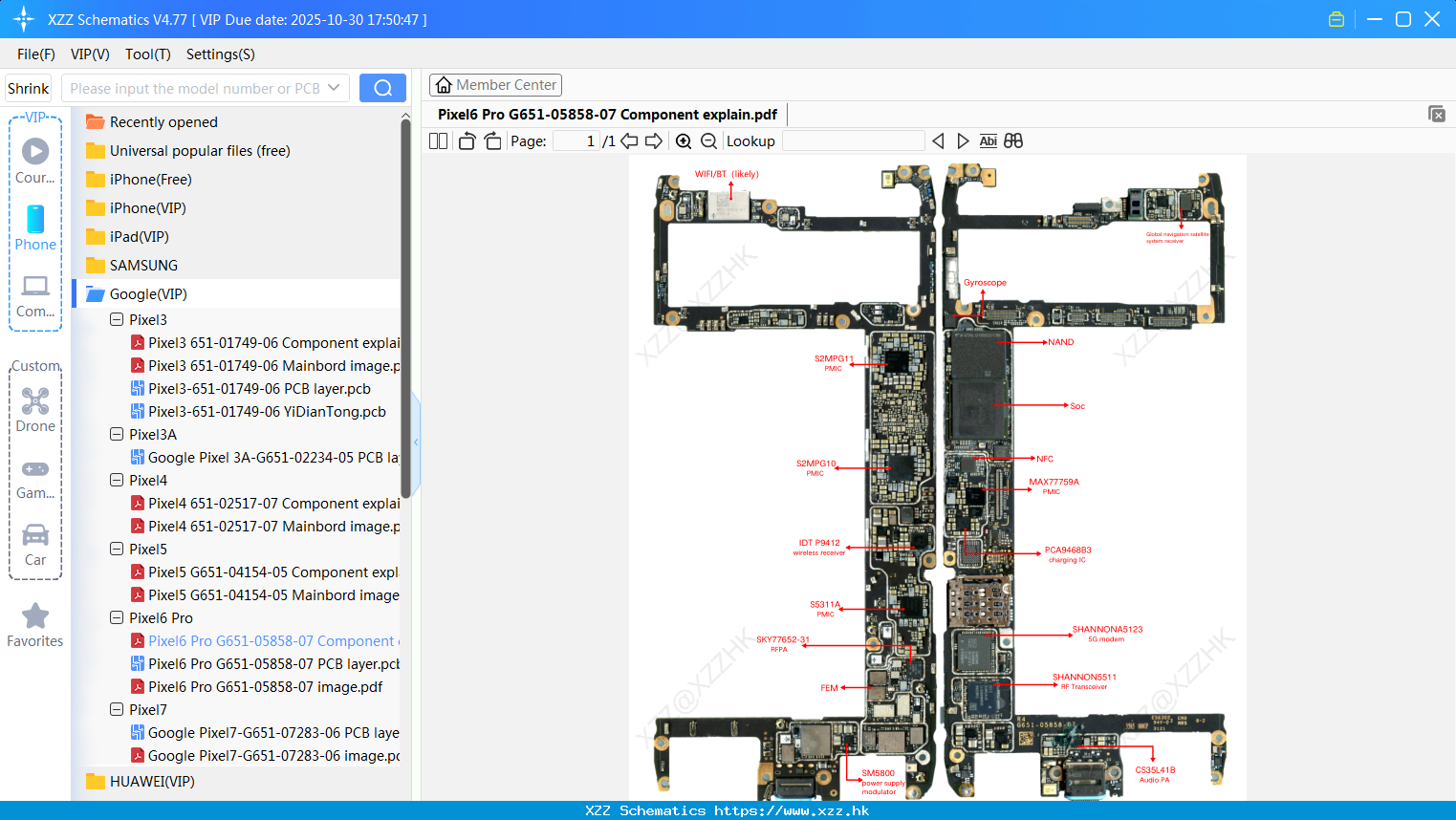Click the binoculars search icon

pos(1013,140)
